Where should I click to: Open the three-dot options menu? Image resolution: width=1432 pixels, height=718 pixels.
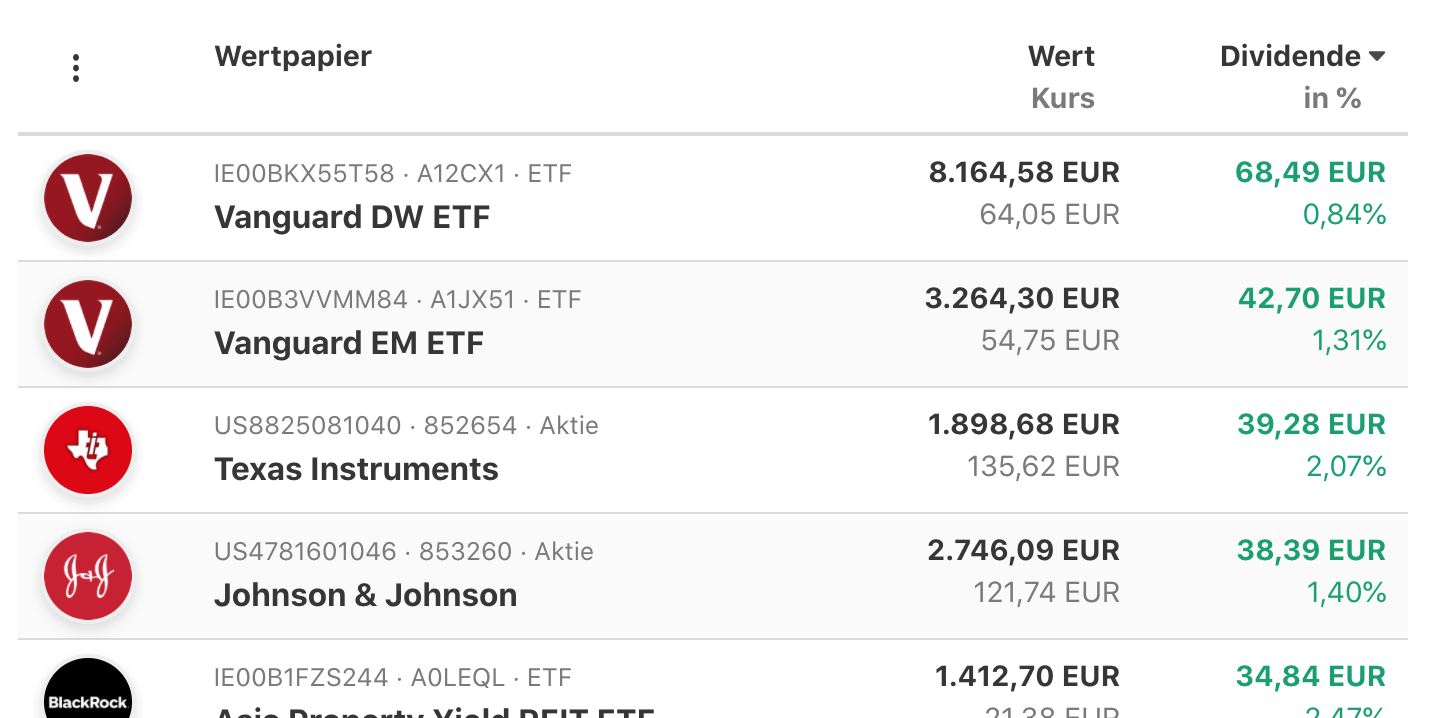pyautogui.click(x=76, y=68)
